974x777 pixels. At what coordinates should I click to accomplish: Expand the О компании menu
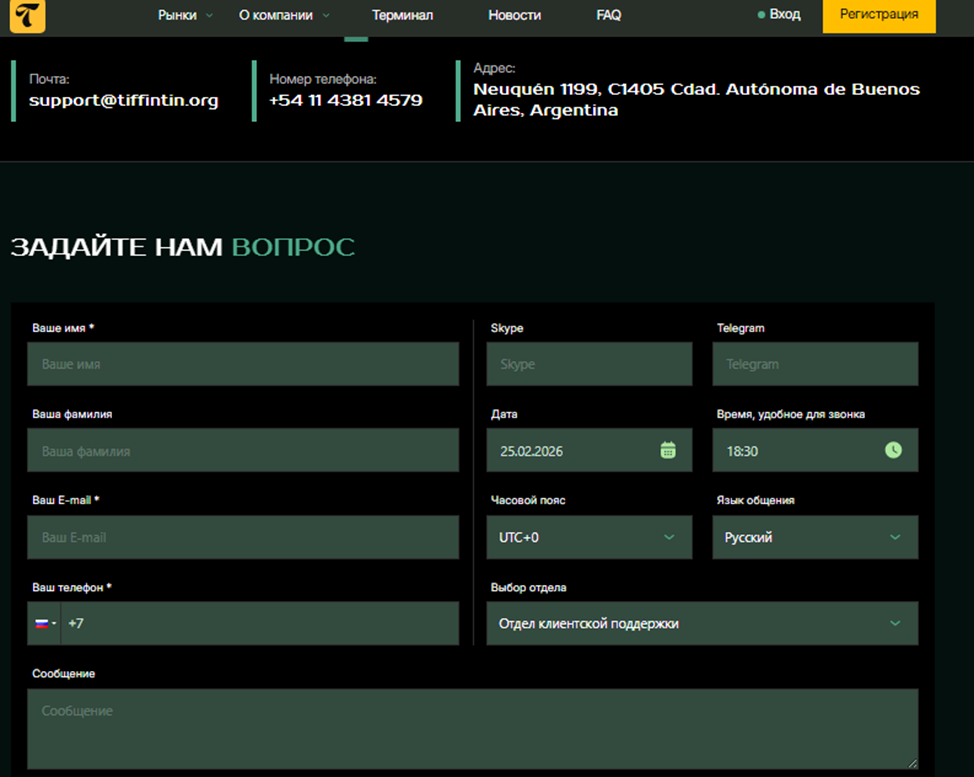(x=284, y=15)
